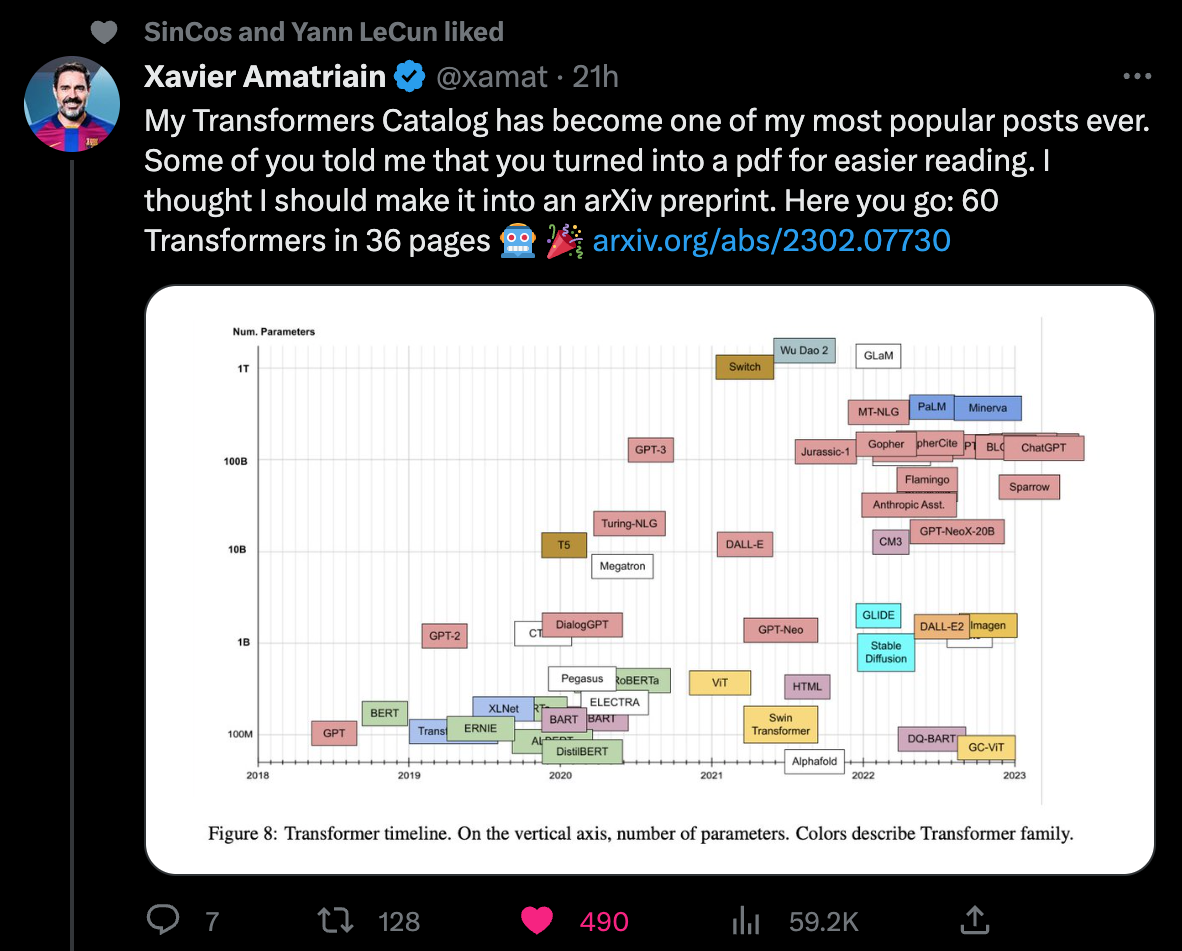Click the gray heart liked-by icon
Viewport: 1182px width, 951px height.
click(104, 32)
